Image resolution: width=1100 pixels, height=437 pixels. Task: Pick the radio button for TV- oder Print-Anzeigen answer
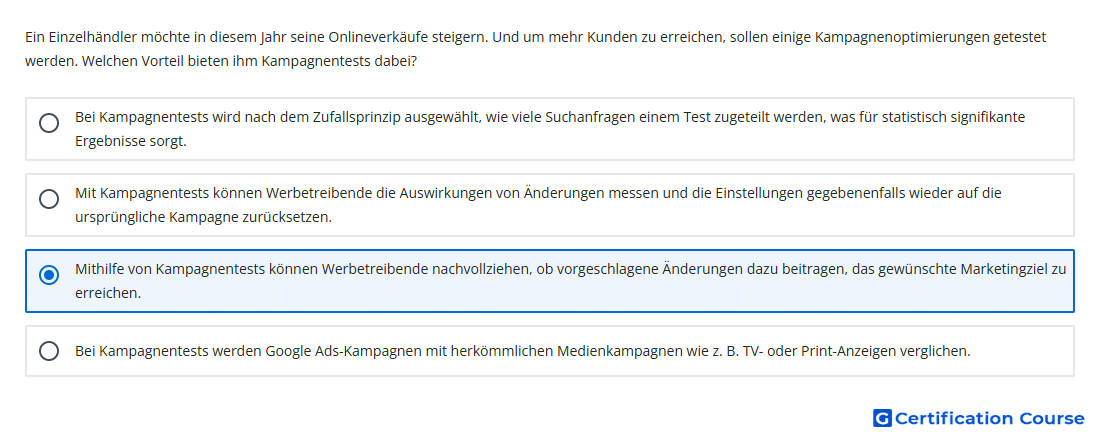coord(49,351)
